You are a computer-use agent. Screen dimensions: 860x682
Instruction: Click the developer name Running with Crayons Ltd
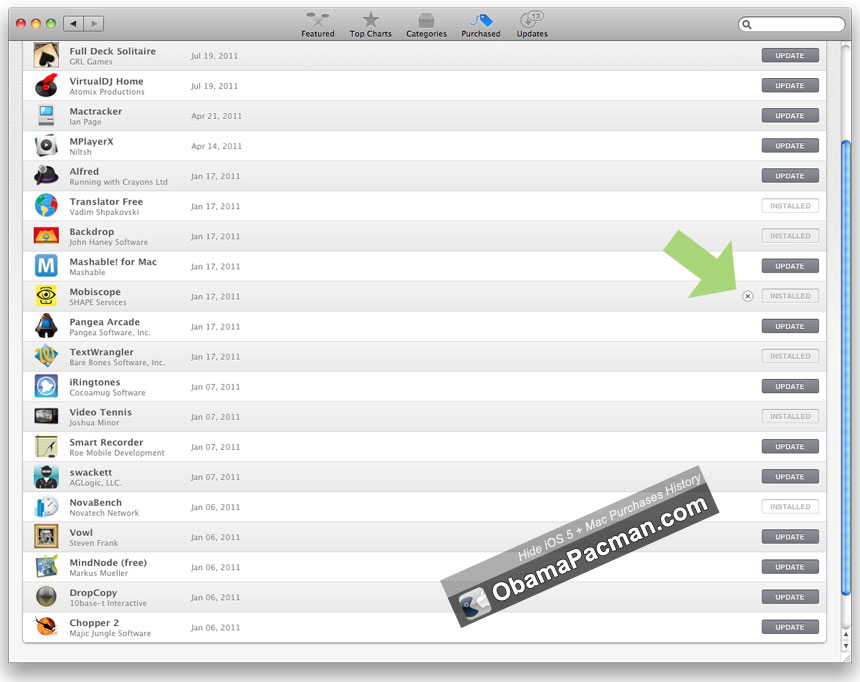point(118,182)
